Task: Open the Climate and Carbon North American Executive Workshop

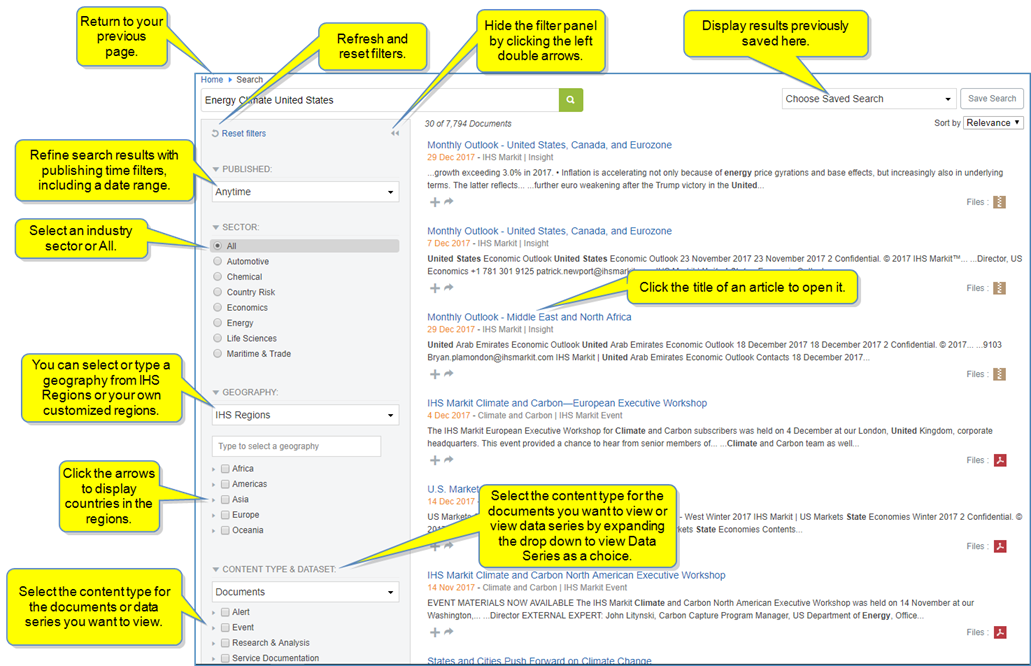Action: point(576,575)
